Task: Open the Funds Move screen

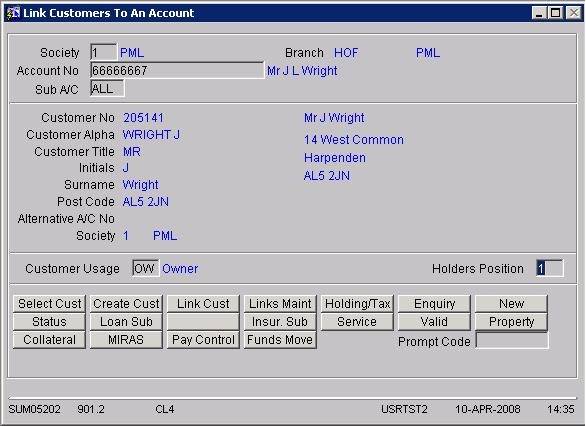Action: (x=280, y=340)
